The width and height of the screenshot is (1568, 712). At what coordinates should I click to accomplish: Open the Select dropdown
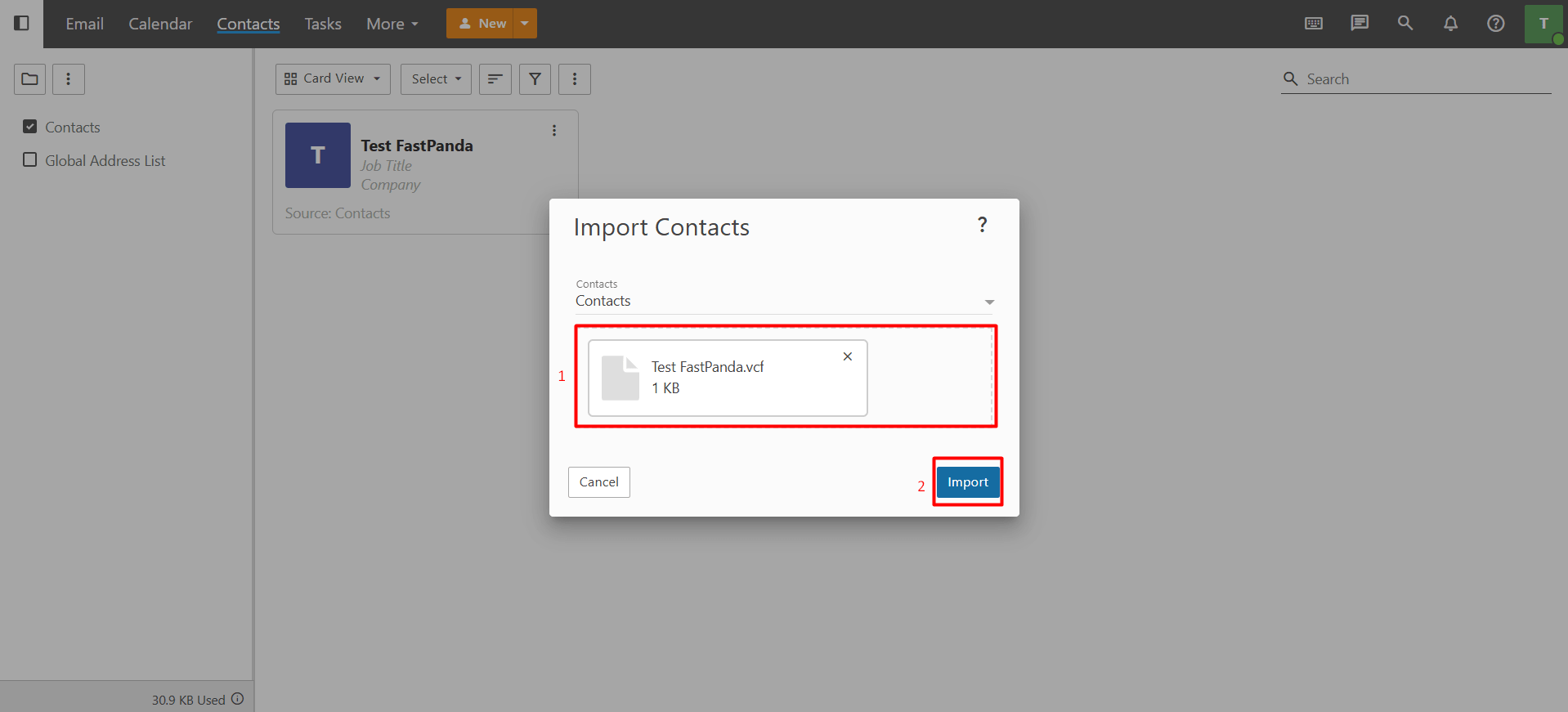pyautogui.click(x=436, y=79)
